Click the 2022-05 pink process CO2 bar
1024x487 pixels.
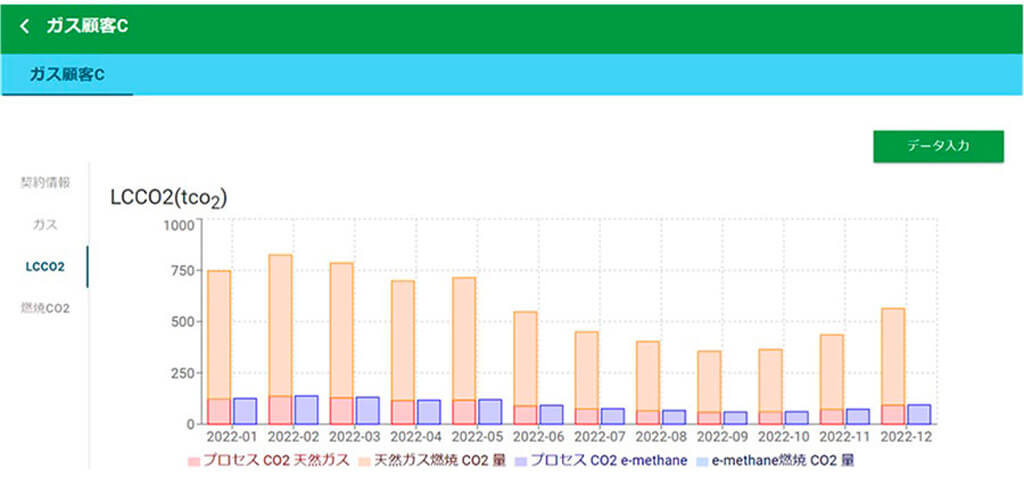coord(464,412)
